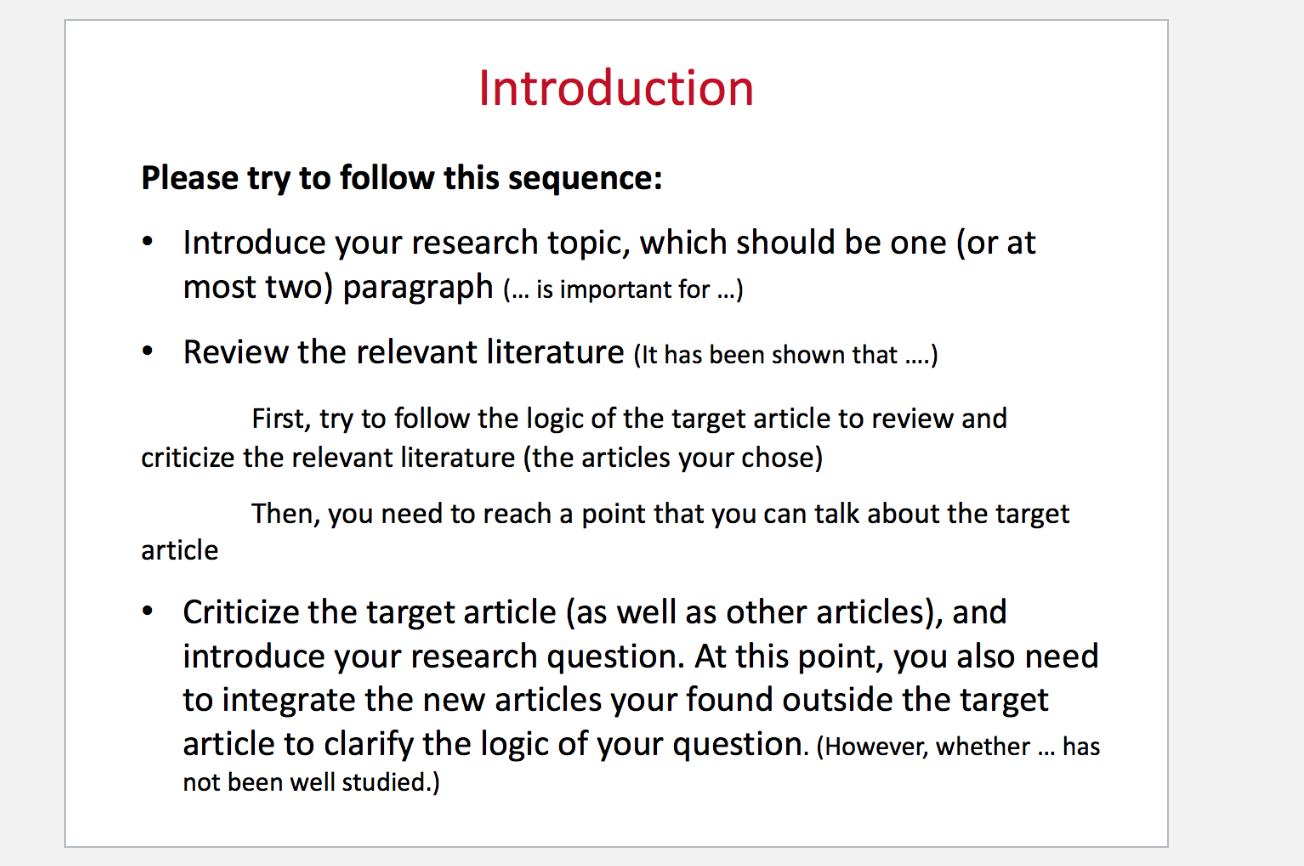The height and width of the screenshot is (866, 1304).
Task: Click the "article to clarify the logic of your question" text
Action: [x=494, y=744]
